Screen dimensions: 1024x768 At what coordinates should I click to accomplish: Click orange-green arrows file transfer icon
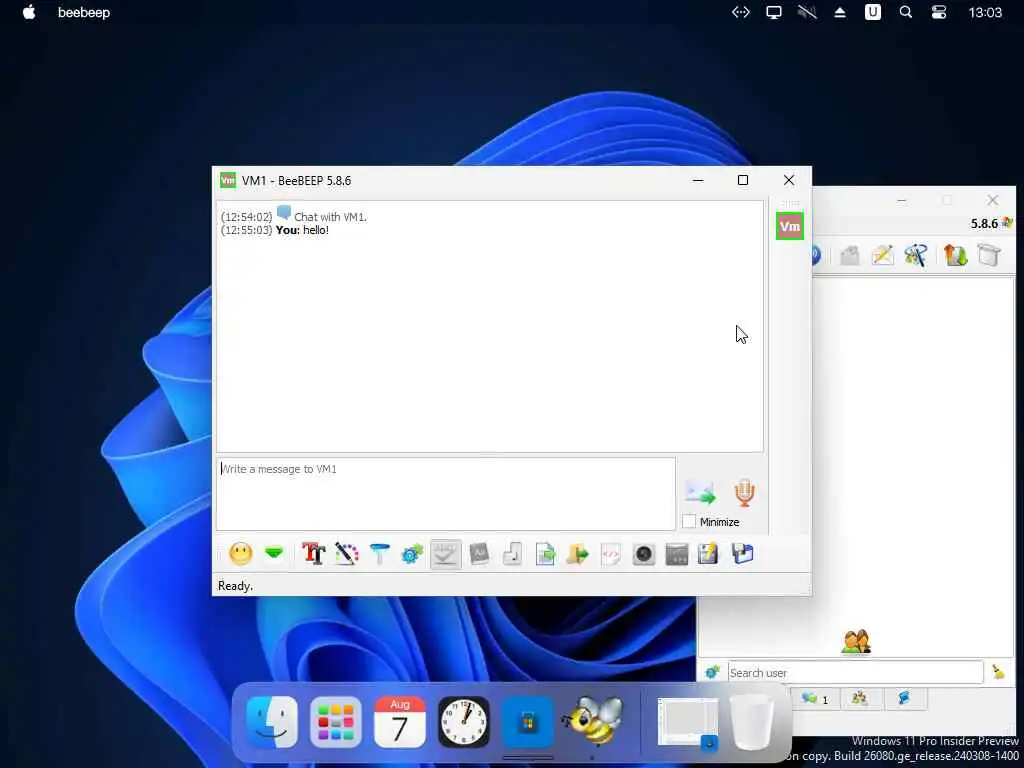955,255
